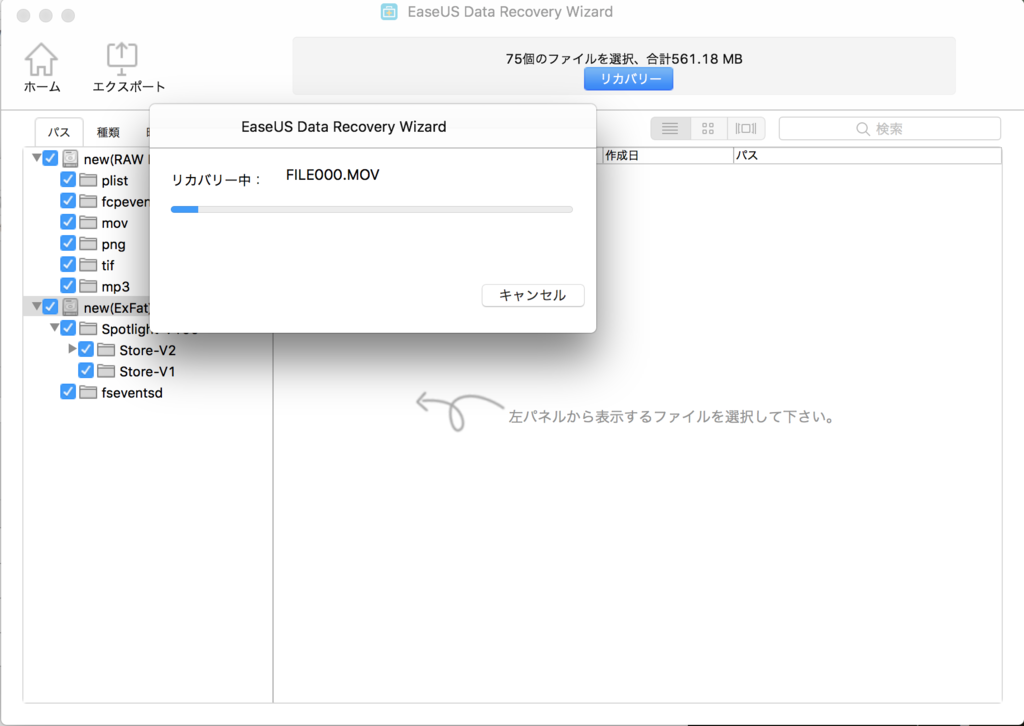Select the mov folder label
This screenshot has height=726, width=1024.
pyautogui.click(x=115, y=223)
